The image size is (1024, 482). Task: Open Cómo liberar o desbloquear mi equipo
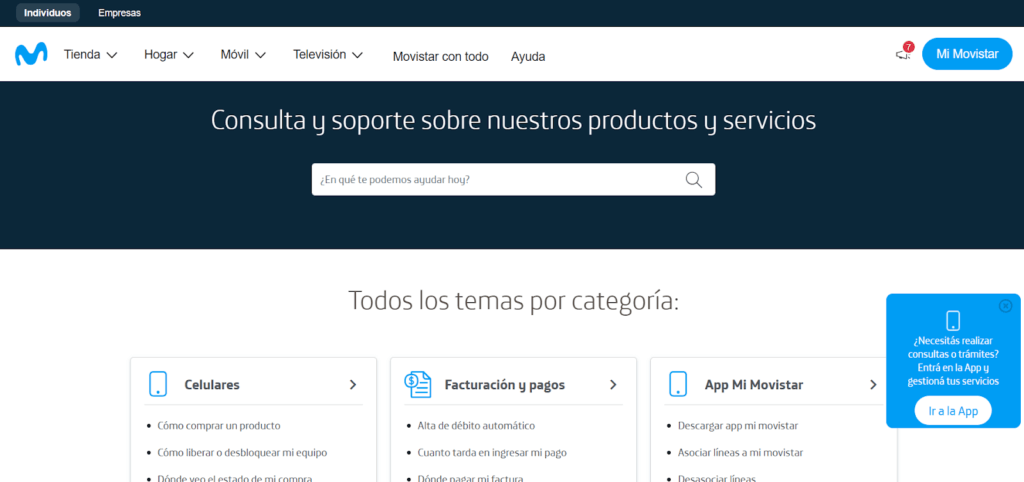[x=242, y=452]
